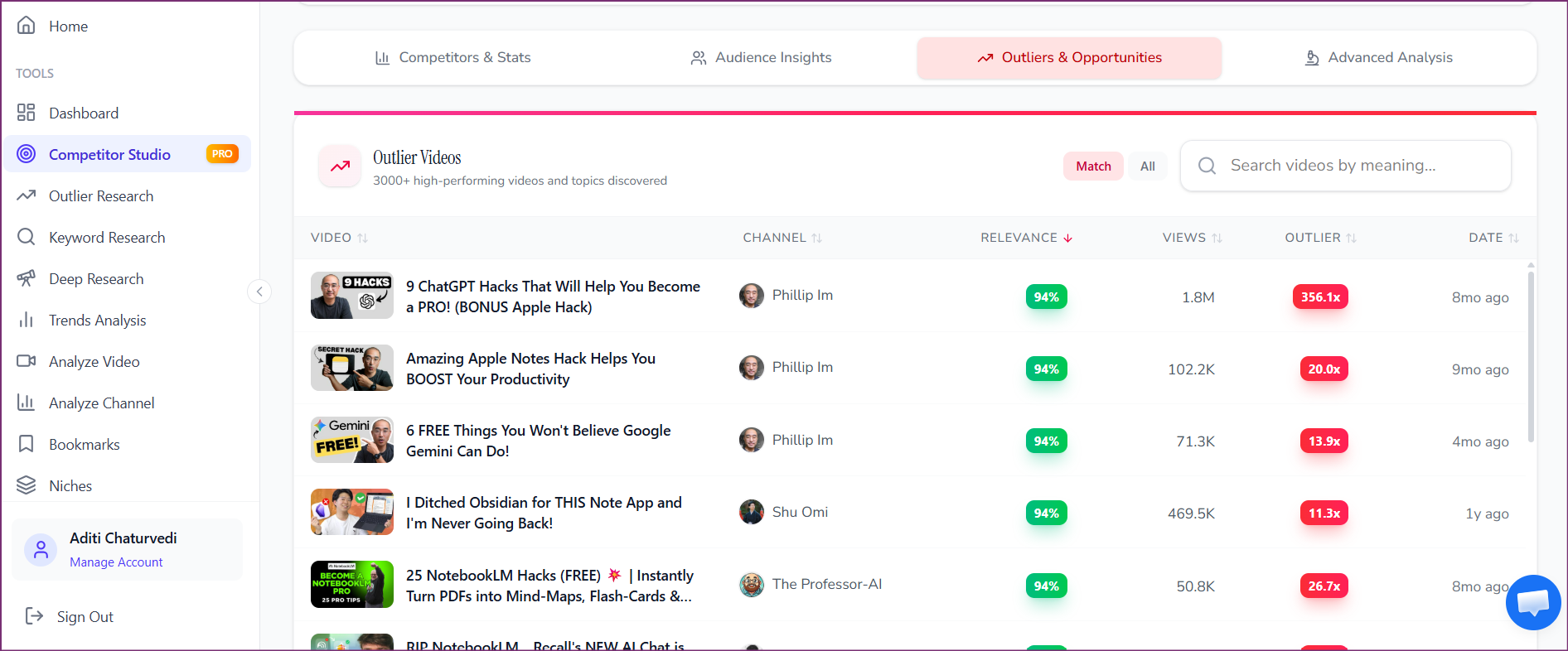Image resolution: width=1568 pixels, height=651 pixels.
Task: Open the chat support bubble
Action: pos(1532,602)
